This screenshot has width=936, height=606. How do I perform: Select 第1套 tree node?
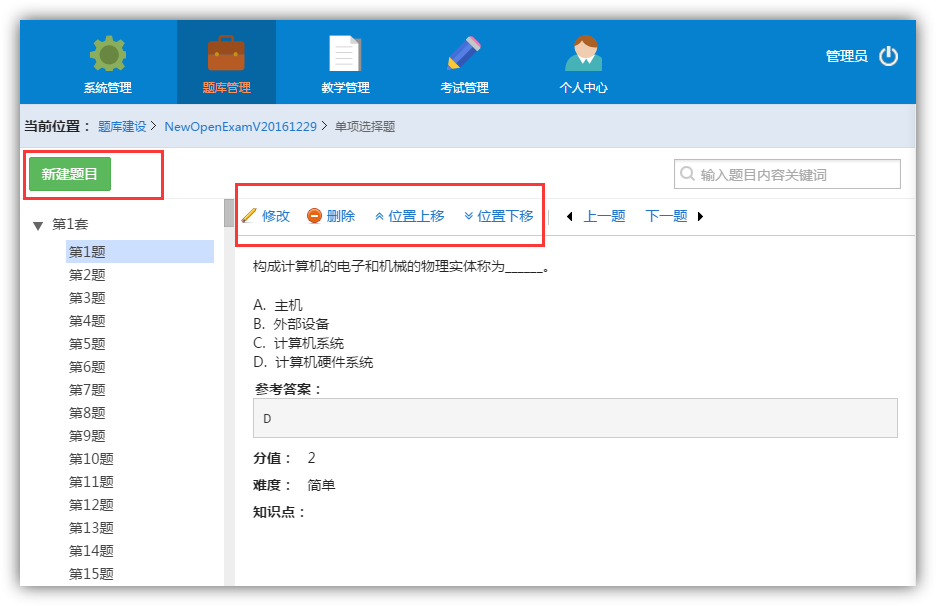70,224
